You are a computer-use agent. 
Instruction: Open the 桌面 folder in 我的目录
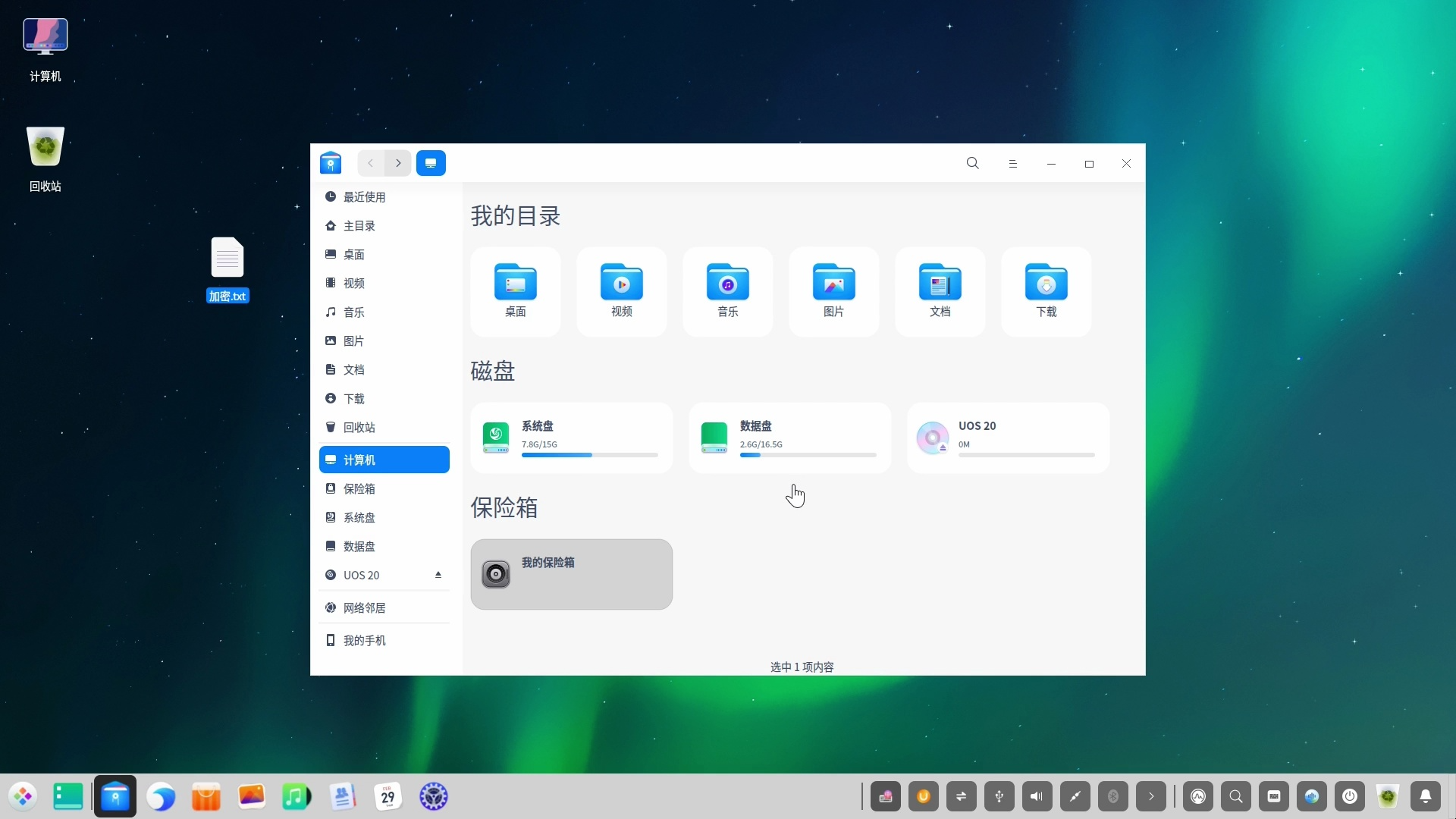click(x=516, y=291)
